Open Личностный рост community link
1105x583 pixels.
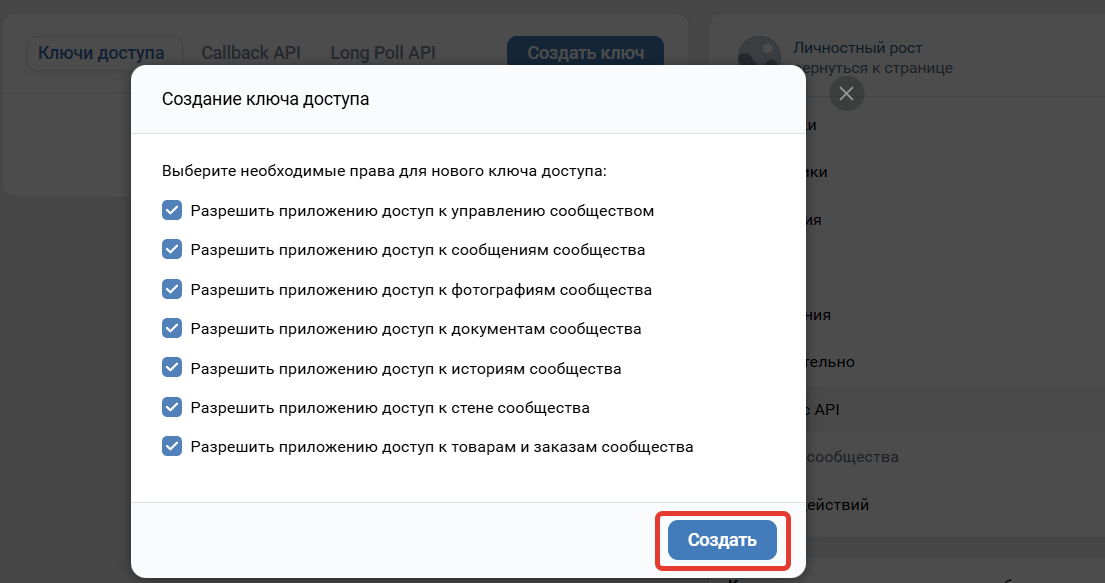[x=858, y=48]
